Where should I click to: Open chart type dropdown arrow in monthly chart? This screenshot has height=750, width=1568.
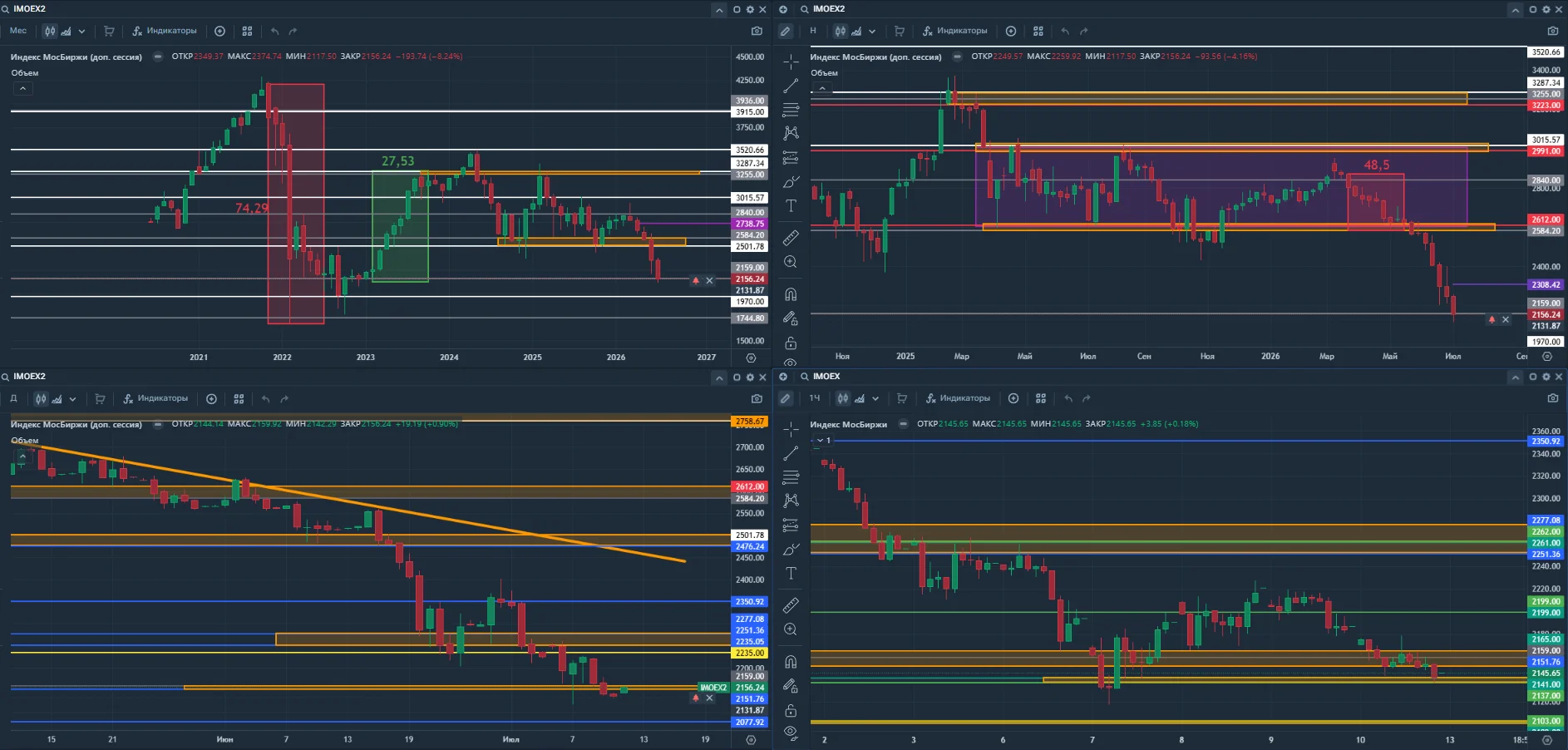[81, 31]
